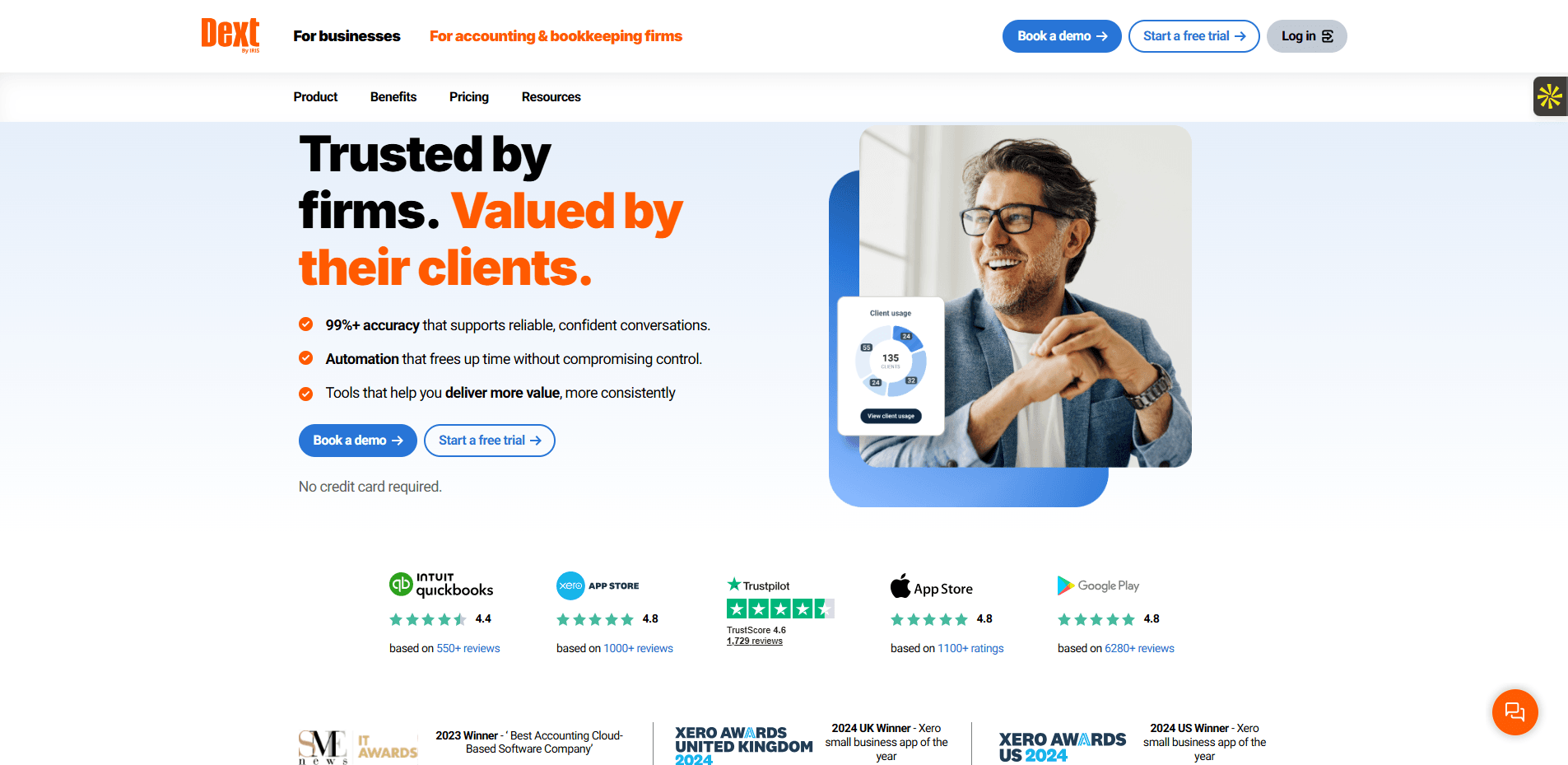
Task: Click the Intuit QuickBooks logo
Action: (441, 585)
